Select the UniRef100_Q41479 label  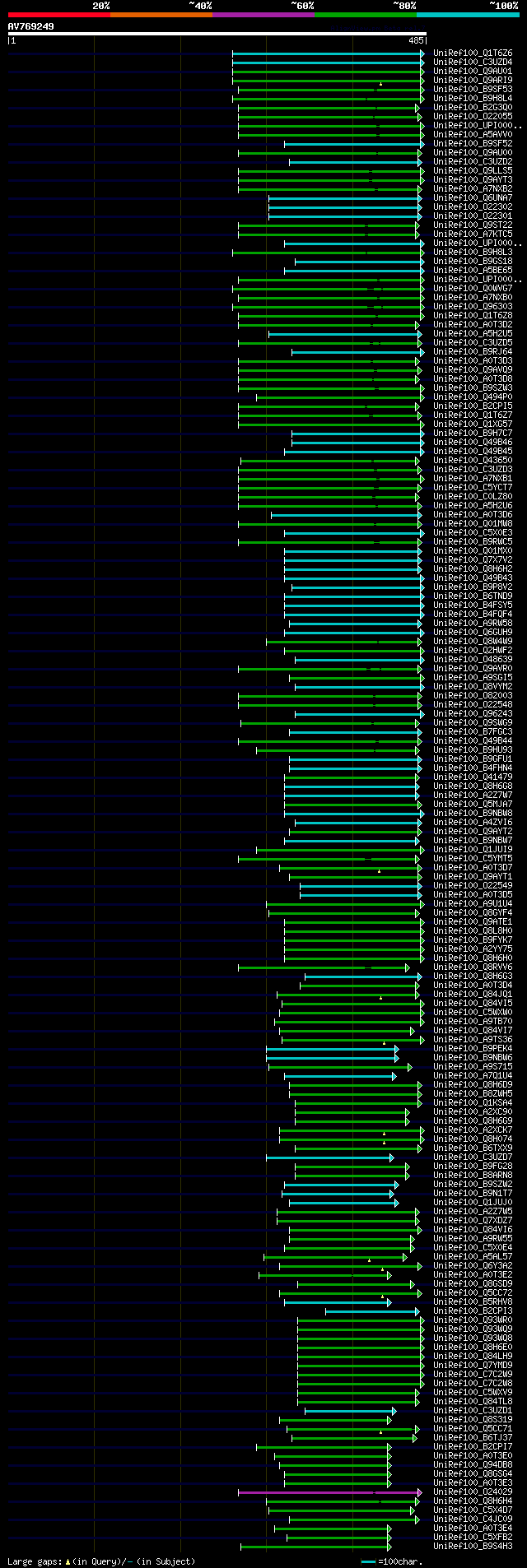click(473, 777)
